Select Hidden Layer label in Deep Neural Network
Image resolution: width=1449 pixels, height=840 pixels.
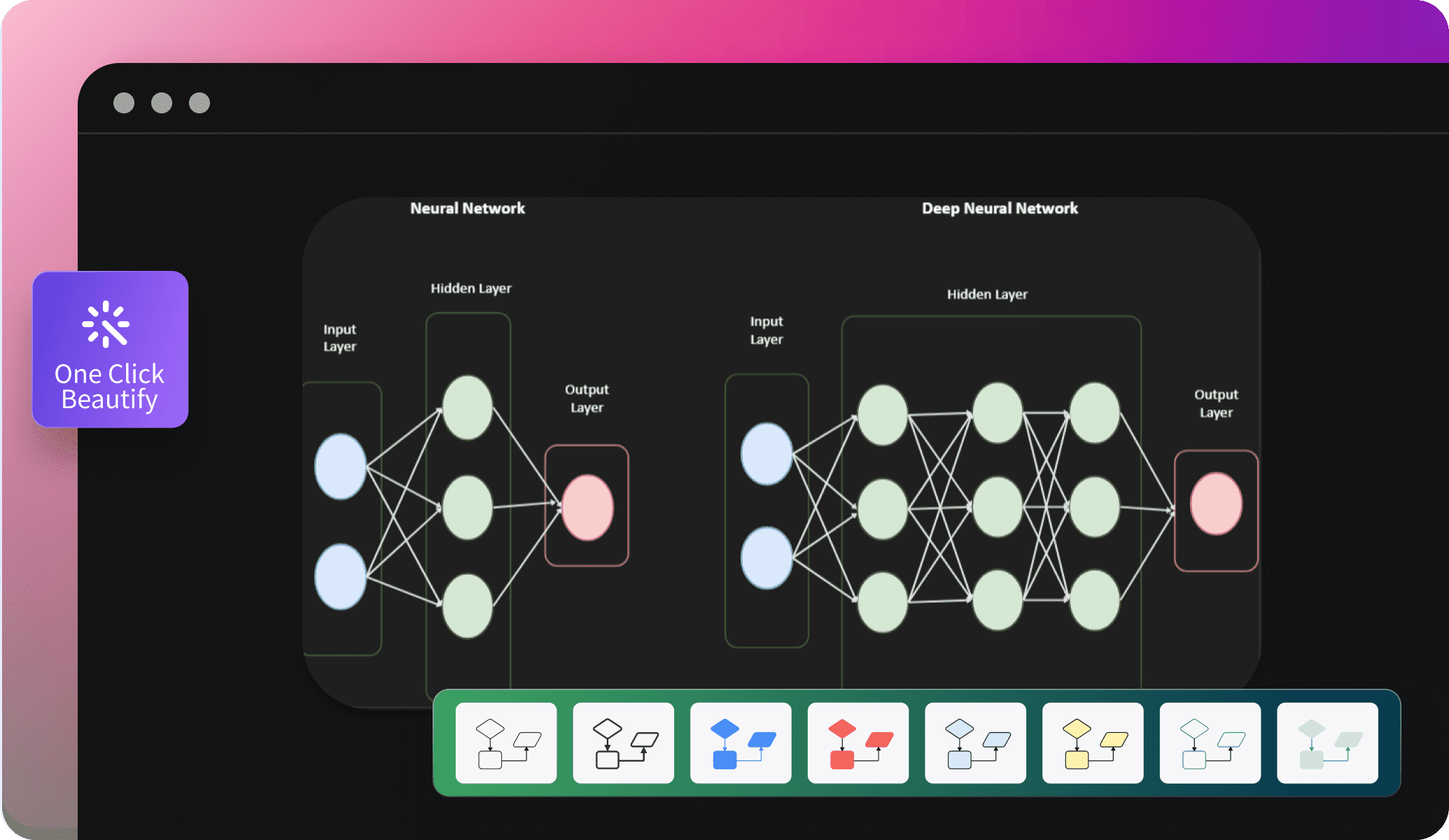tap(987, 294)
